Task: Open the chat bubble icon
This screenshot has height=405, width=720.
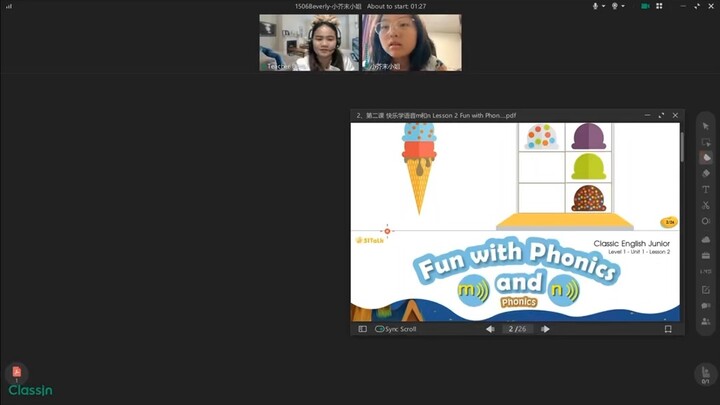Action: 706,306
